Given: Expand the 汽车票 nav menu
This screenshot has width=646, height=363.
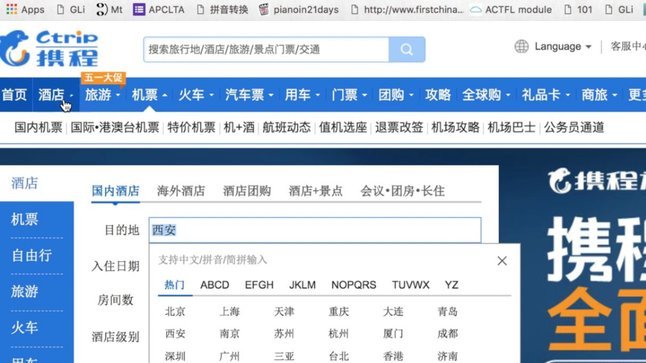Looking at the screenshot, I should (249, 95).
